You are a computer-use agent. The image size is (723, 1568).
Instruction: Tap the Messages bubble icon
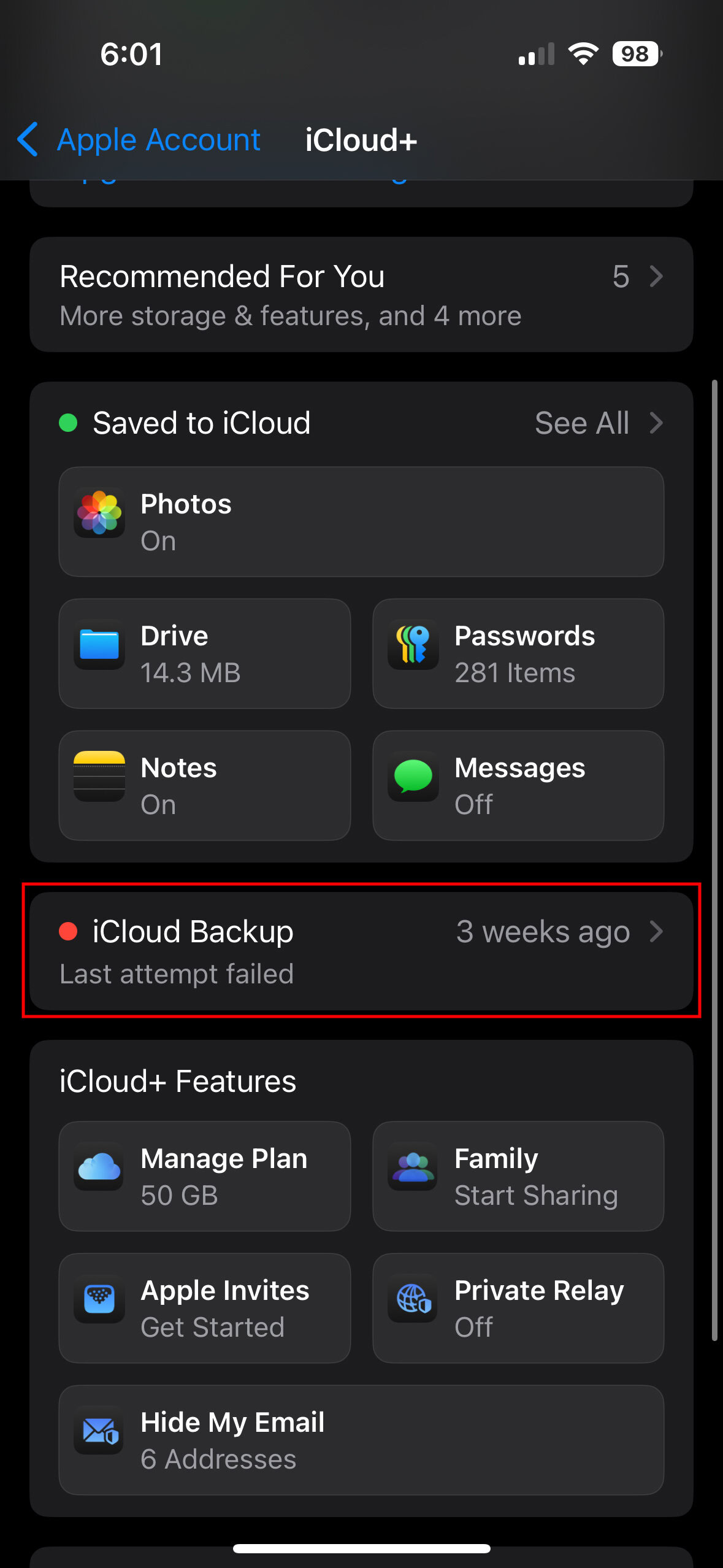413,777
